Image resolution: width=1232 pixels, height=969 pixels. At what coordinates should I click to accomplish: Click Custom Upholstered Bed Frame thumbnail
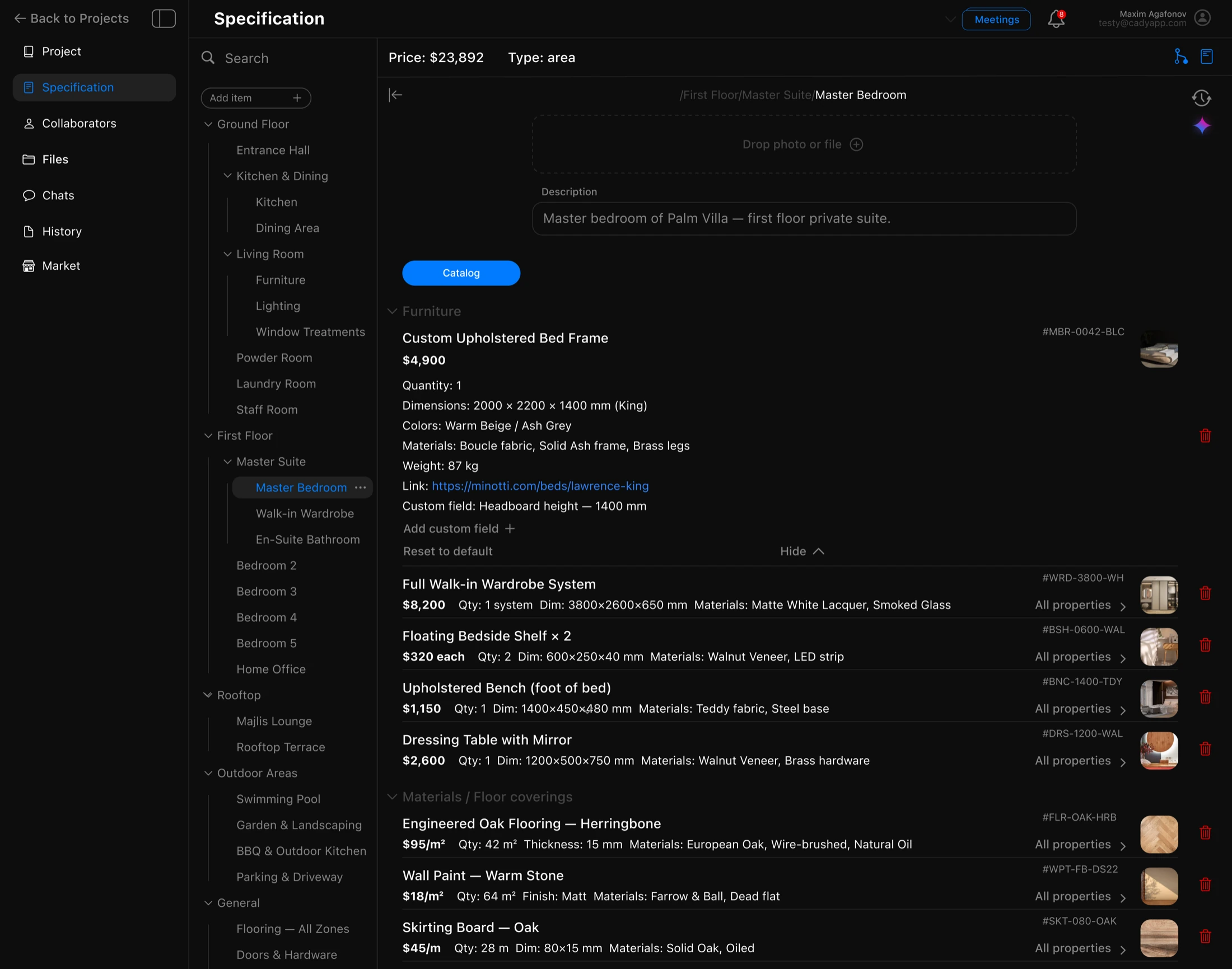[x=1159, y=349]
